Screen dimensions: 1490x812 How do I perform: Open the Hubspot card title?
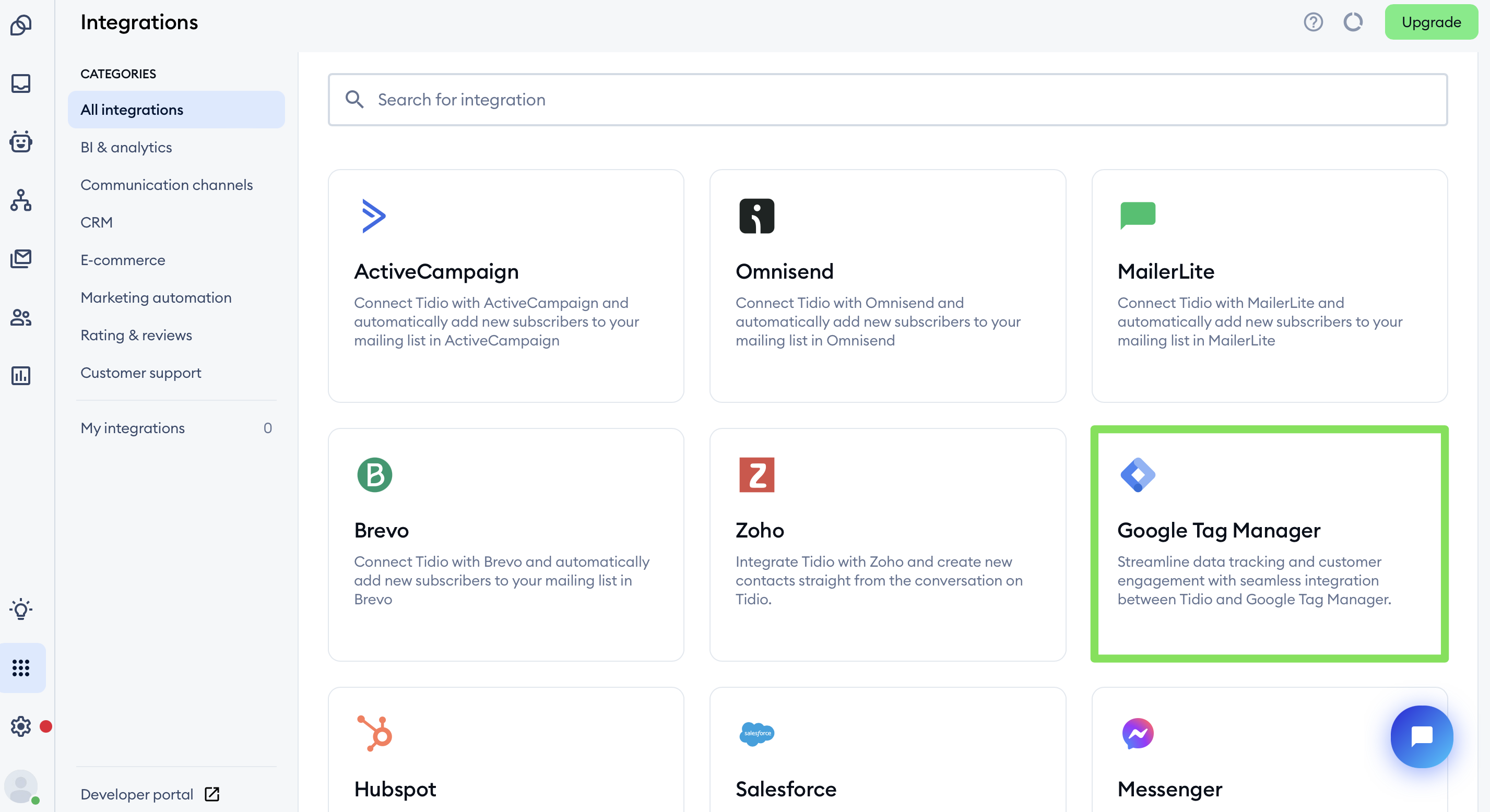tap(395, 789)
